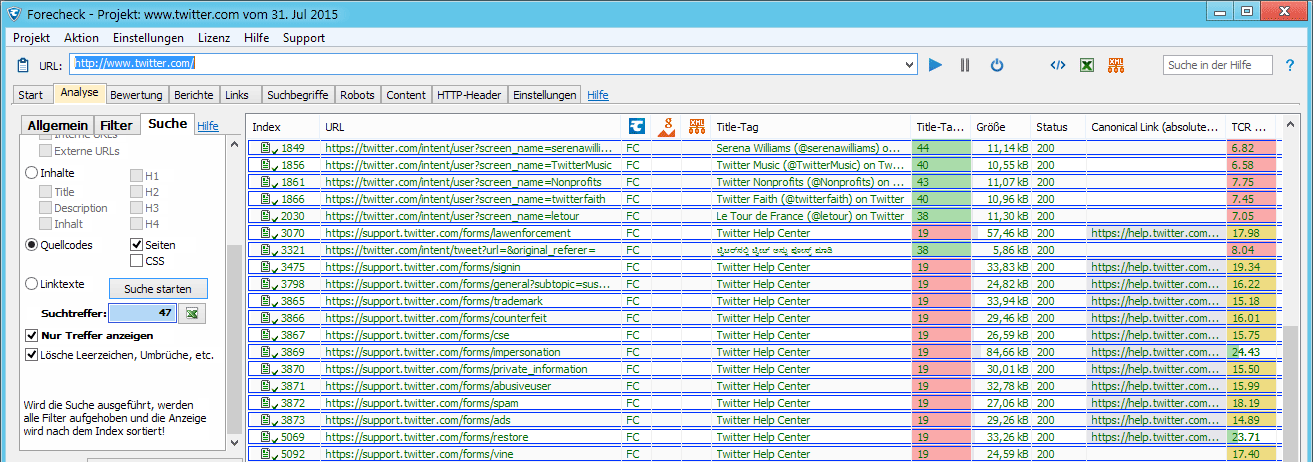Image resolution: width=1313 pixels, height=462 pixels.
Task: Click the blue question mark help icon
Action: point(1290,65)
